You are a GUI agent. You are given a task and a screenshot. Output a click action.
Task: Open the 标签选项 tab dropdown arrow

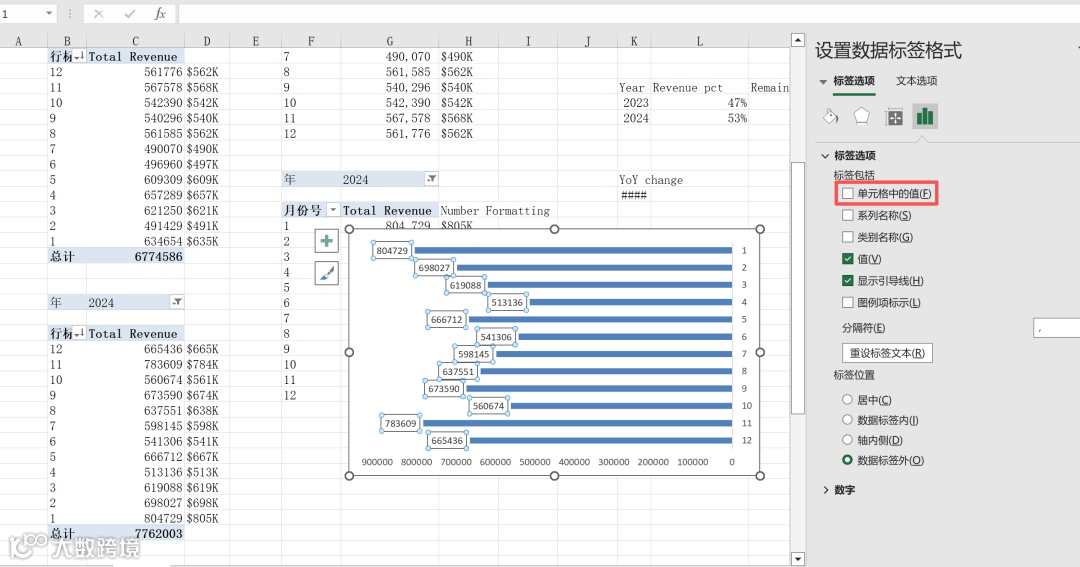[823, 81]
